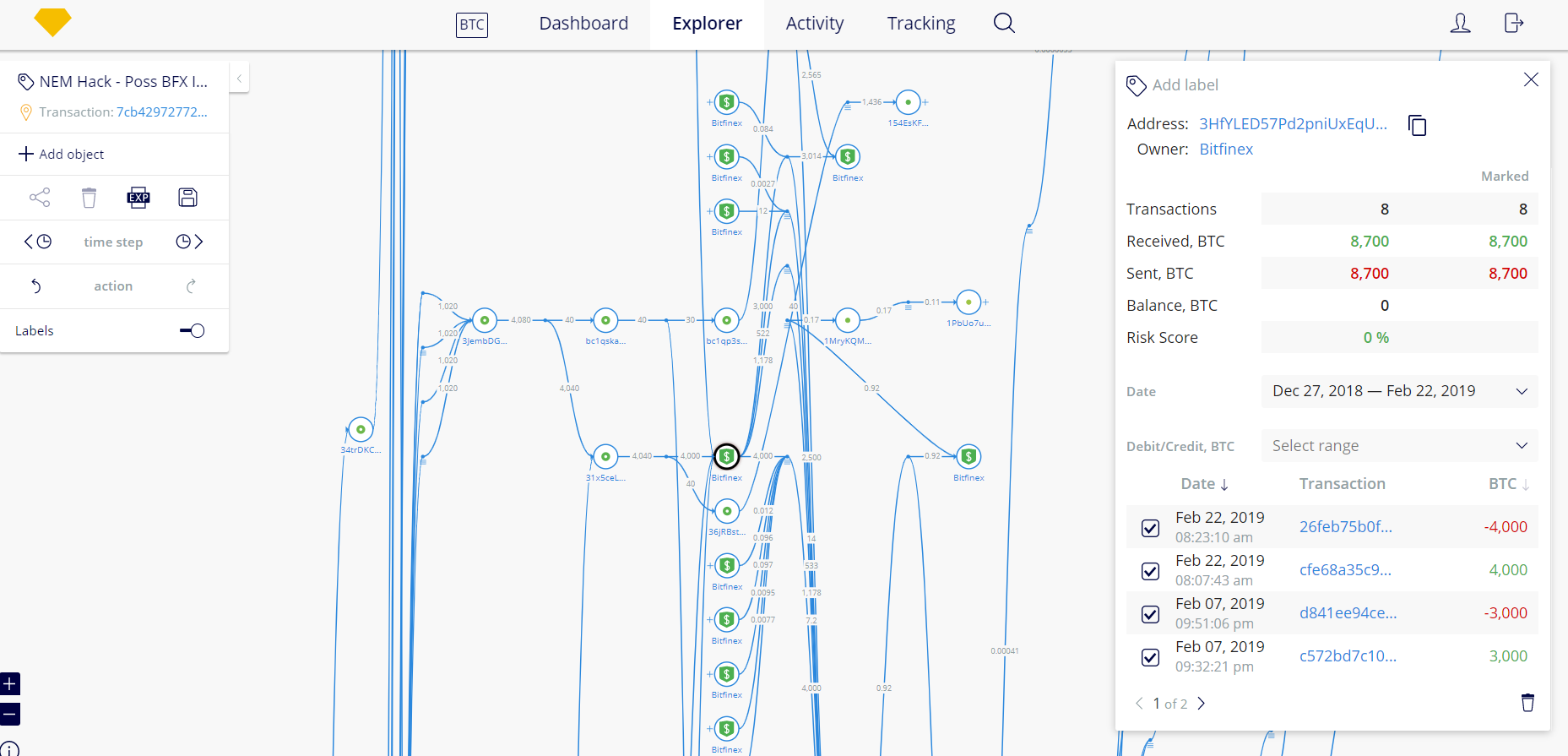This screenshot has height=756, width=1568.
Task: Select the highlighted Bitfinex node with black ring
Action: click(726, 456)
